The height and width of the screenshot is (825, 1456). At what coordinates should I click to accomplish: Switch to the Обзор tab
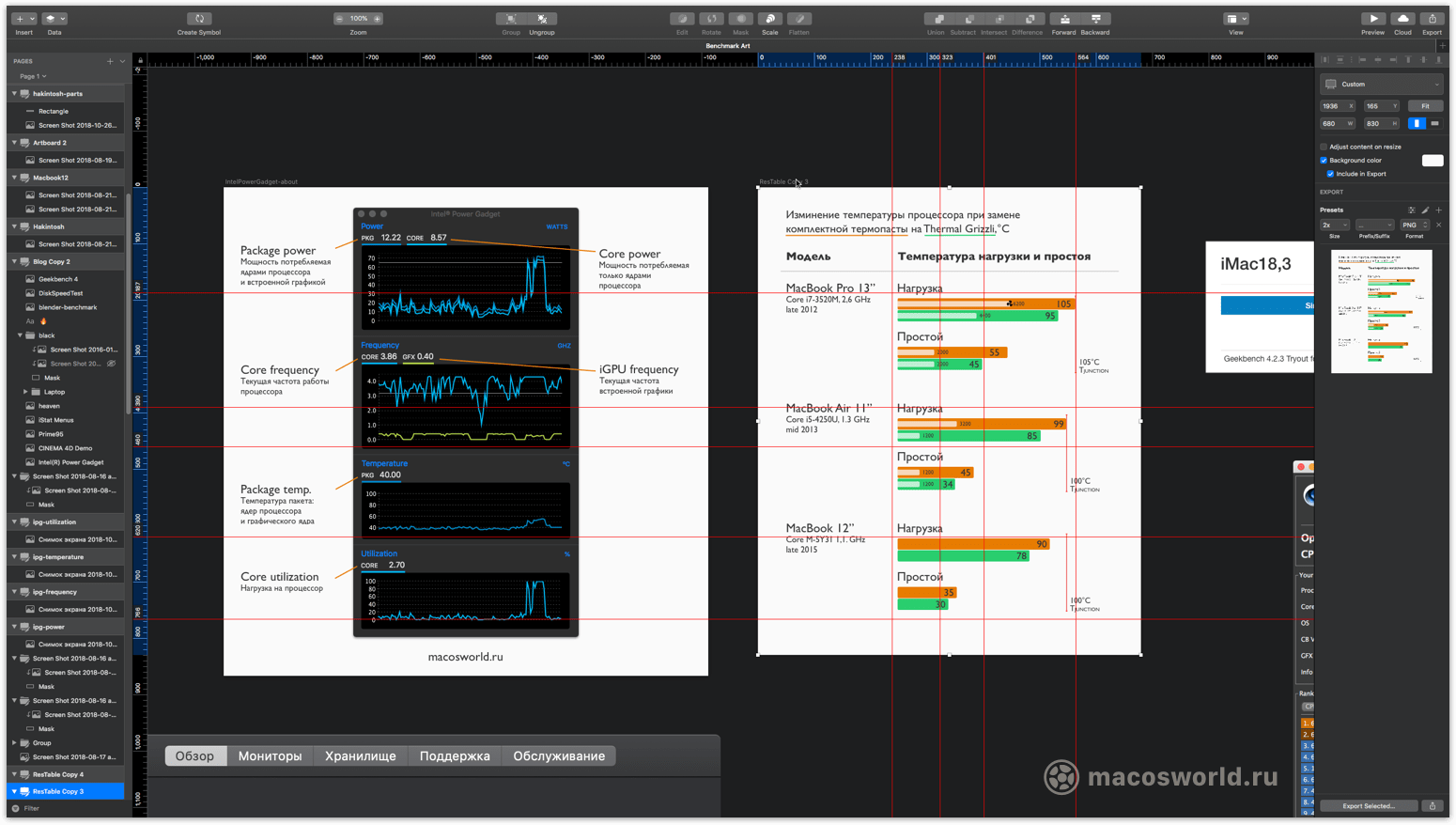point(195,756)
